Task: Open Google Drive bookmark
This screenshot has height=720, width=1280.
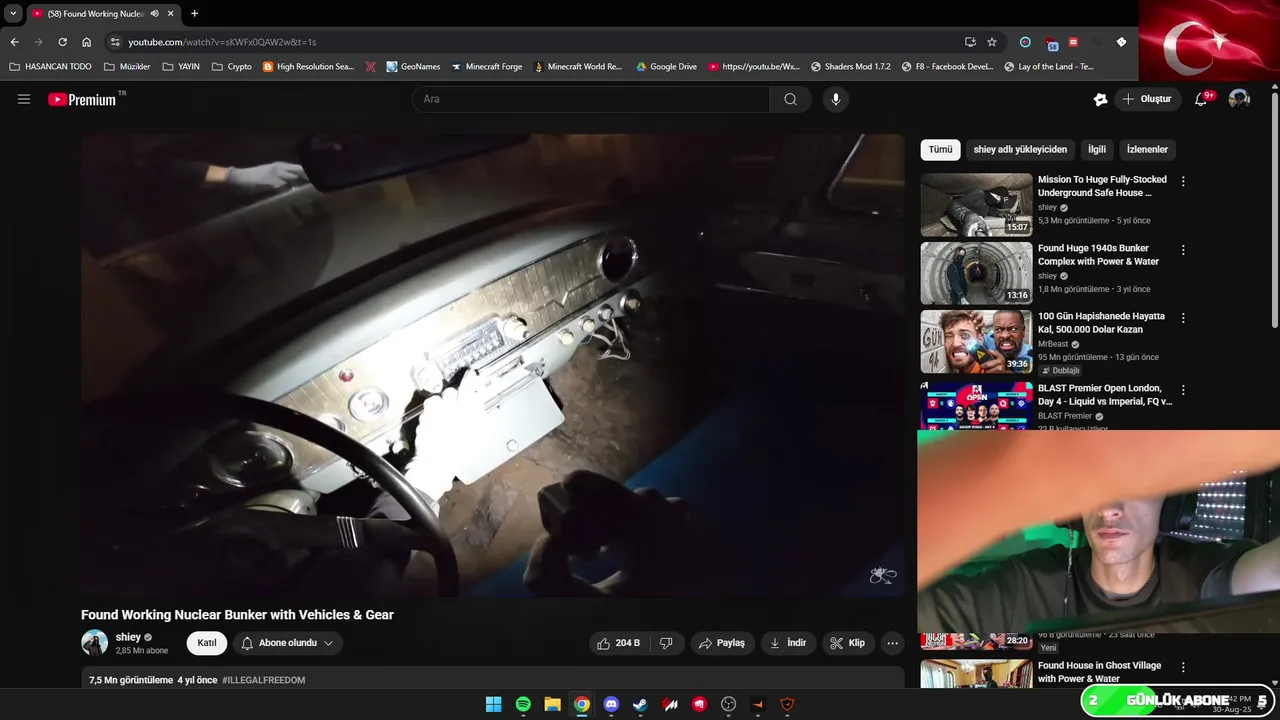Action: click(x=666, y=67)
